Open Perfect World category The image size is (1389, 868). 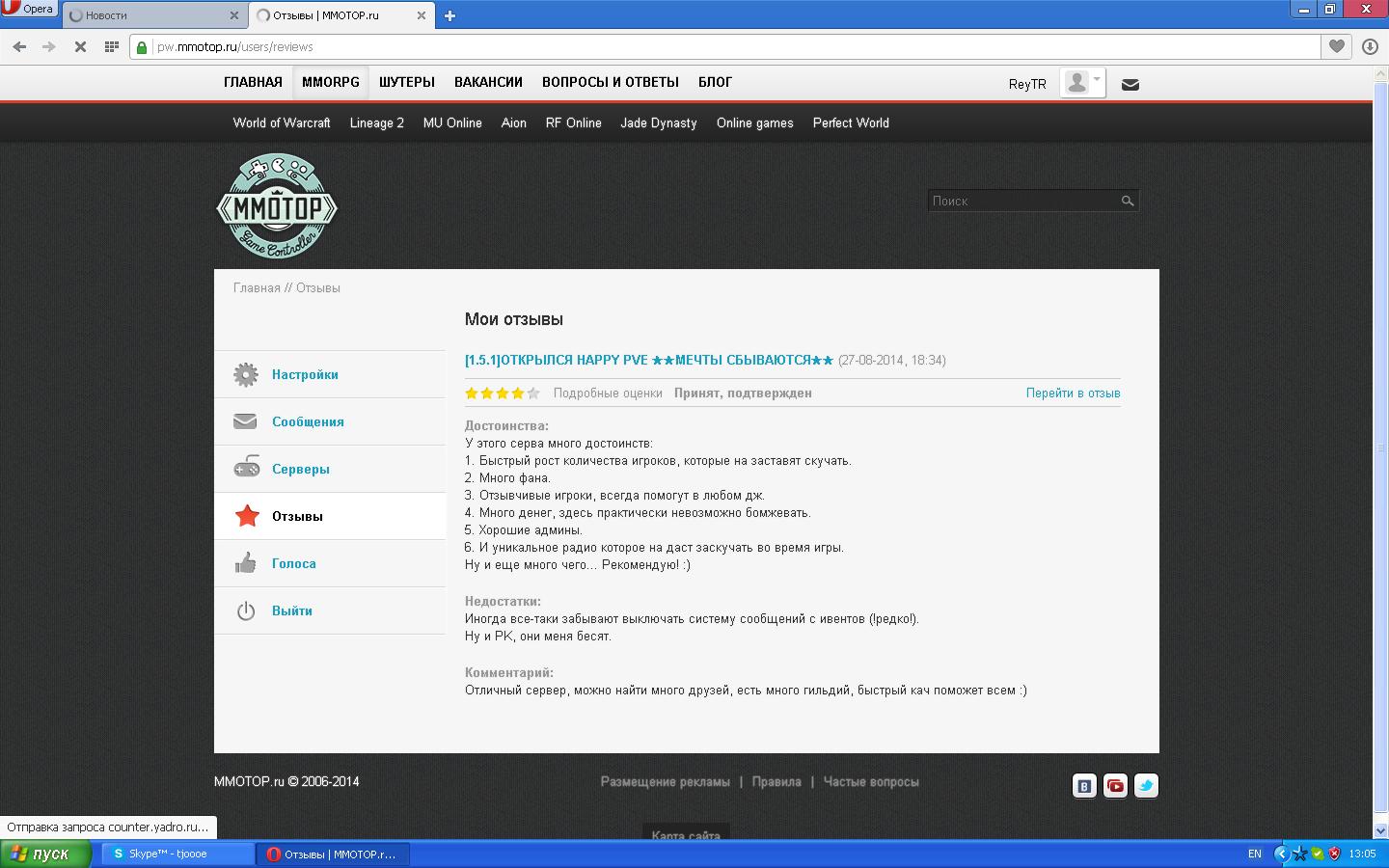851,122
